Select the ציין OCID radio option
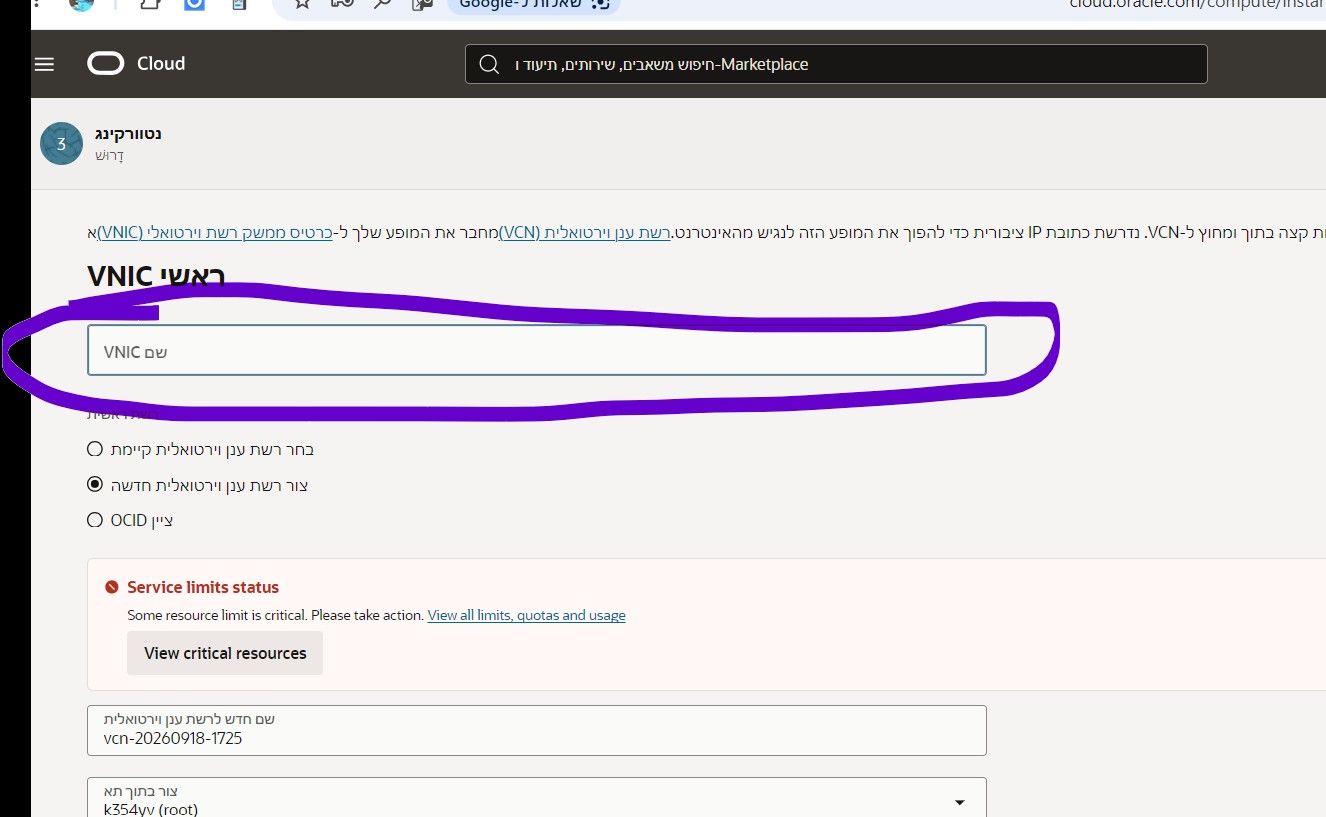 click(x=95, y=520)
